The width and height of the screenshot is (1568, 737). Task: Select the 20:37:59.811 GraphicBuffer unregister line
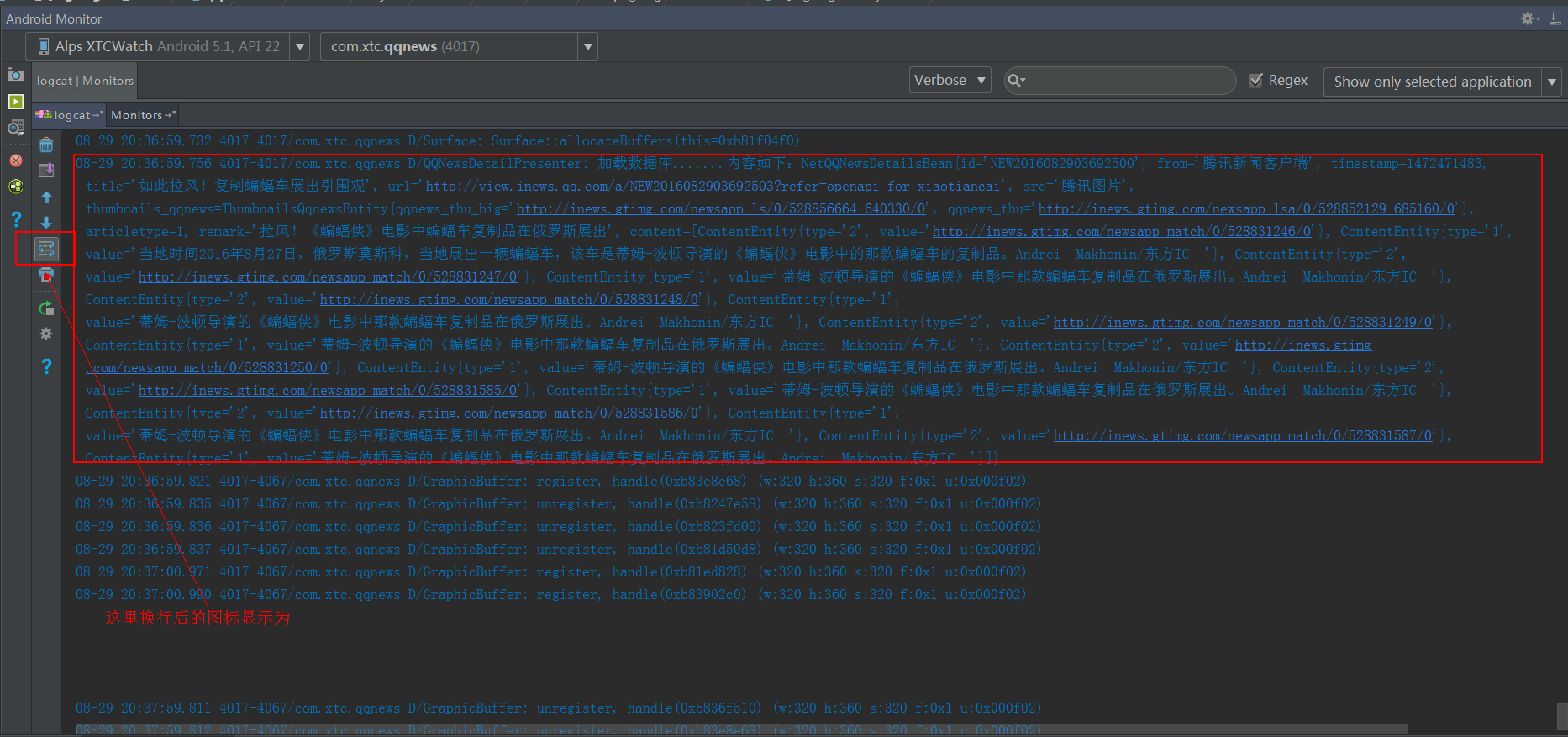[x=558, y=708]
